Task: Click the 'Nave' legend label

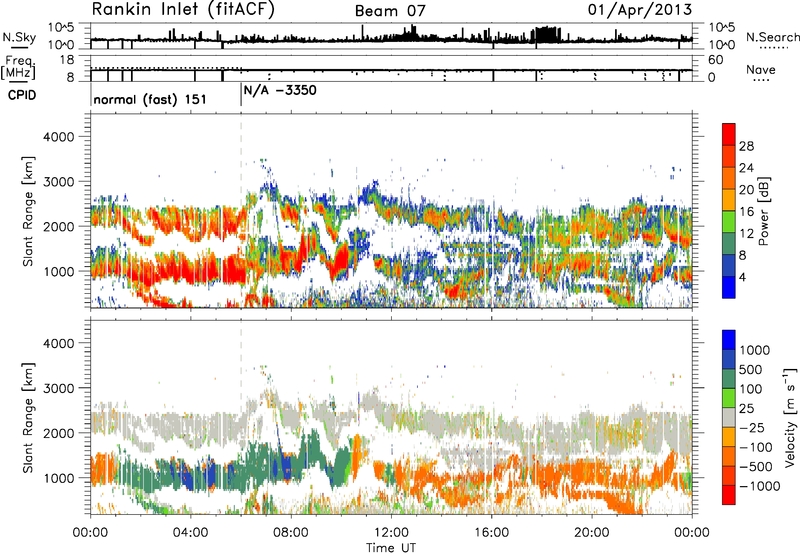Action: (761, 69)
